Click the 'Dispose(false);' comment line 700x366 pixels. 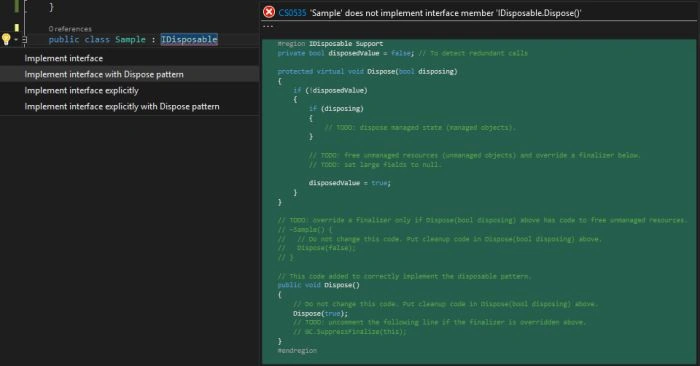[317, 248]
